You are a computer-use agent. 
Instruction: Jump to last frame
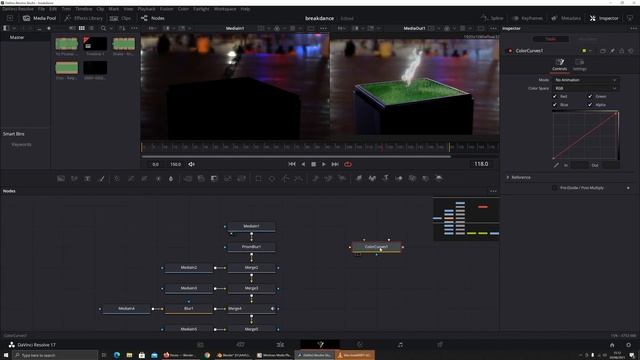click(335, 164)
